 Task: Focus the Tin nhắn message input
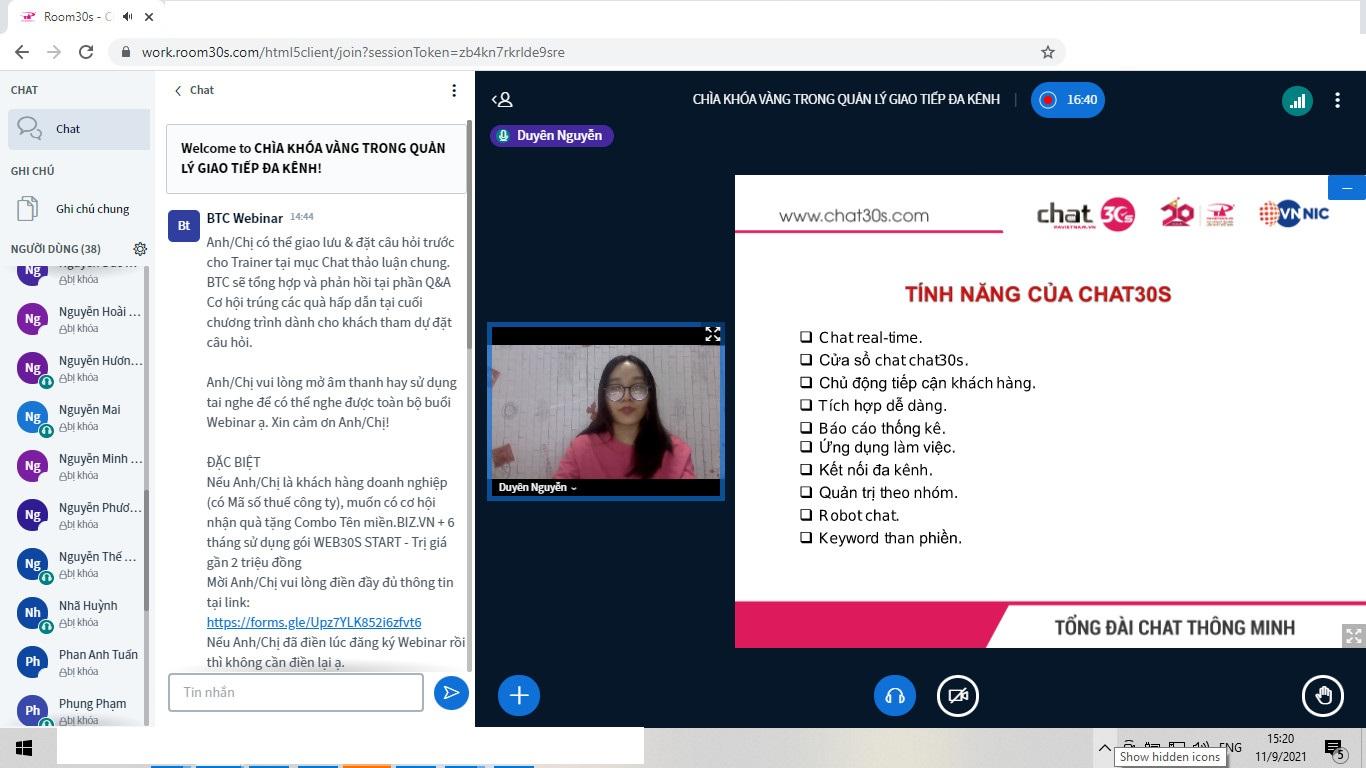point(296,692)
